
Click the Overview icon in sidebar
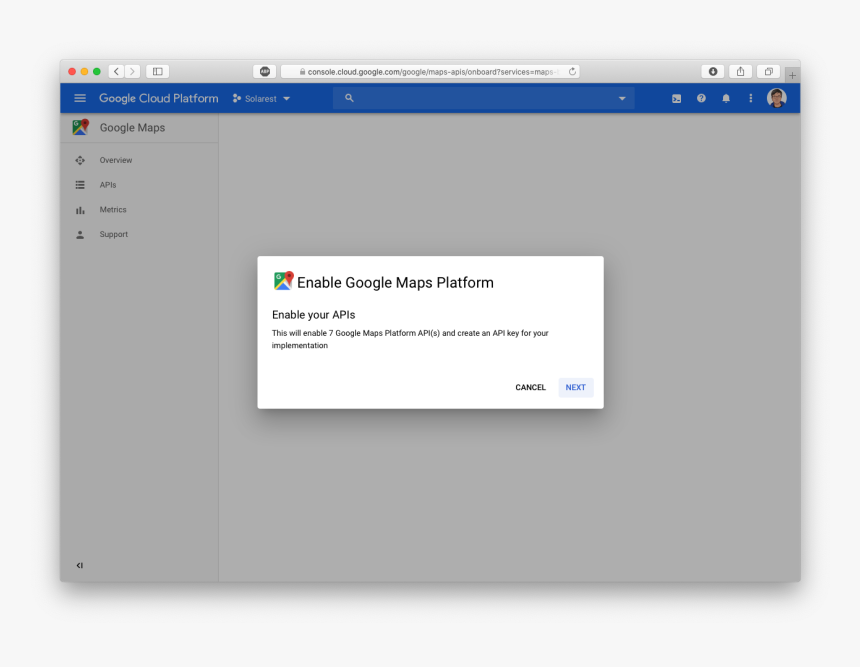(80, 160)
